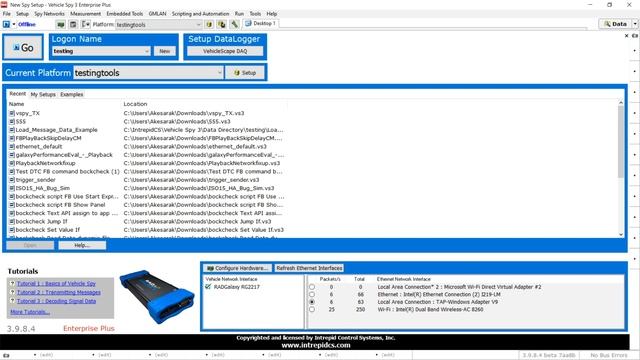Viewport: 640px width, 360px height.
Task: Open the small arrow beside the toolbar Go icon
Action: point(13,24)
